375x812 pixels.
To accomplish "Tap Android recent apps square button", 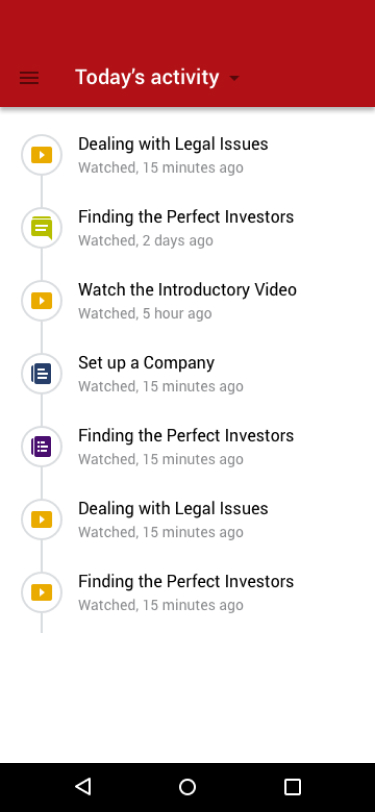I will [x=292, y=787].
